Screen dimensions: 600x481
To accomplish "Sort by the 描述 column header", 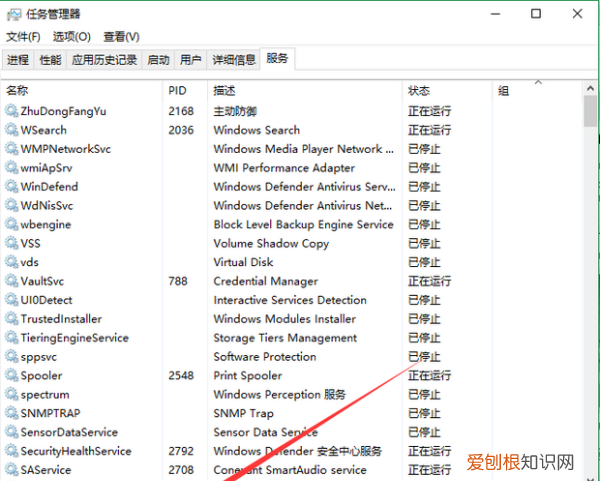I will pyautogui.click(x=305, y=91).
